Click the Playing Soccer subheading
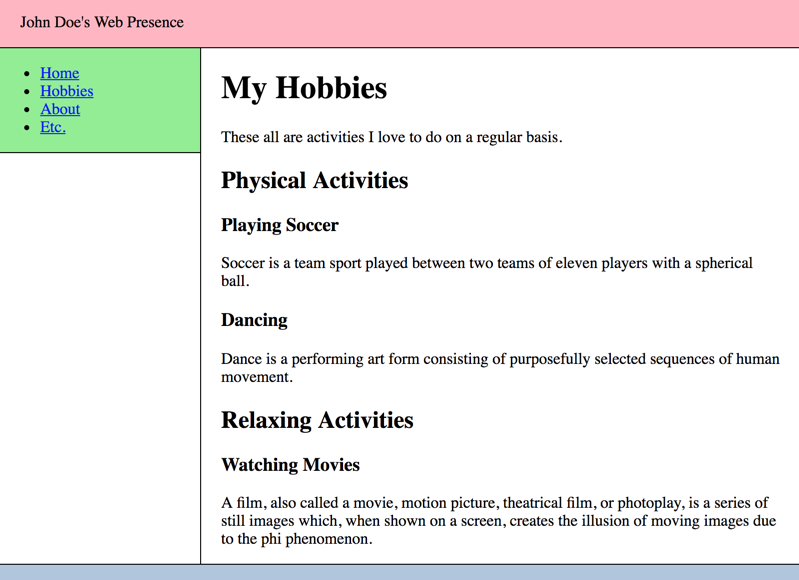 [x=279, y=225]
